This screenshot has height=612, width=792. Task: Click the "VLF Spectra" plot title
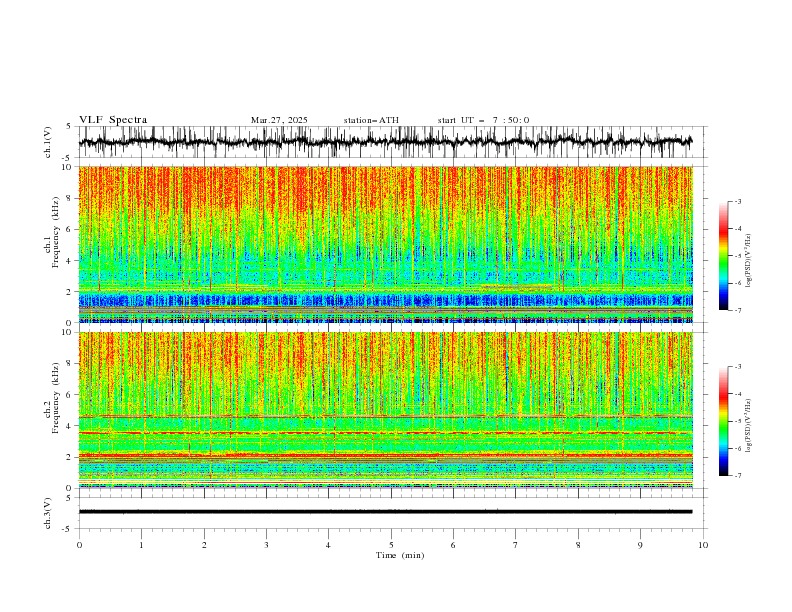(x=113, y=120)
